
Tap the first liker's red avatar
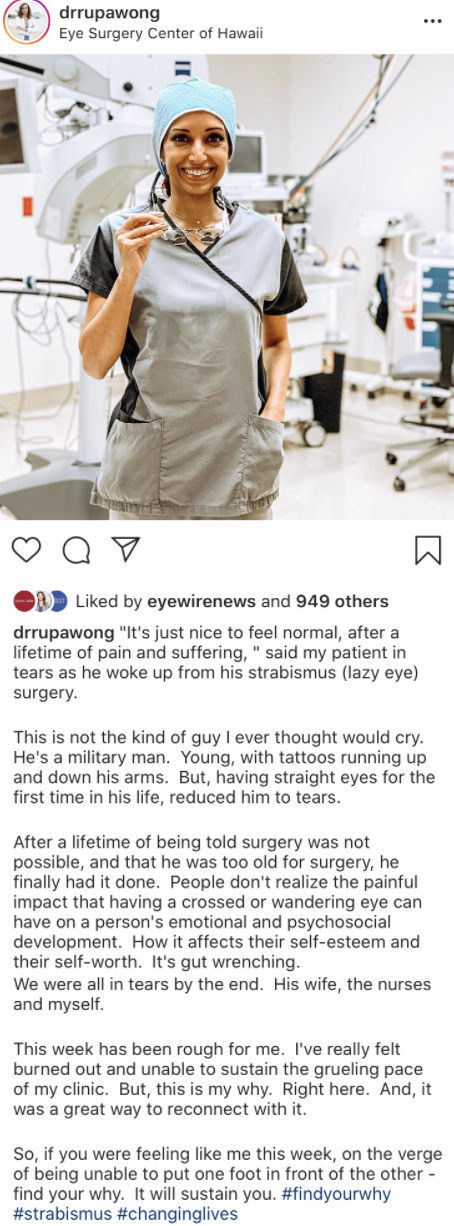[x=23, y=601]
